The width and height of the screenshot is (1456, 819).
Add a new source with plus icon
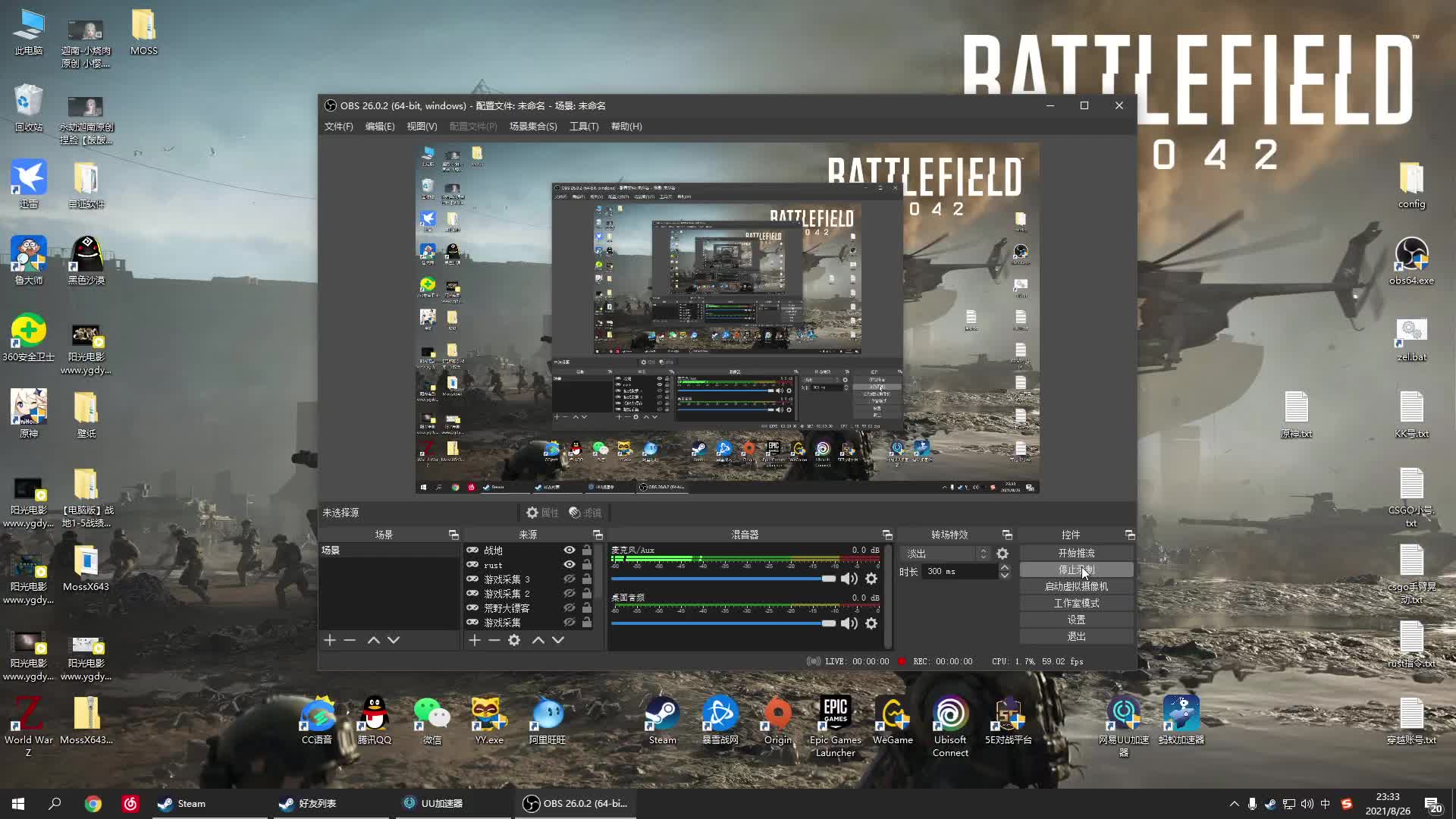click(x=475, y=640)
